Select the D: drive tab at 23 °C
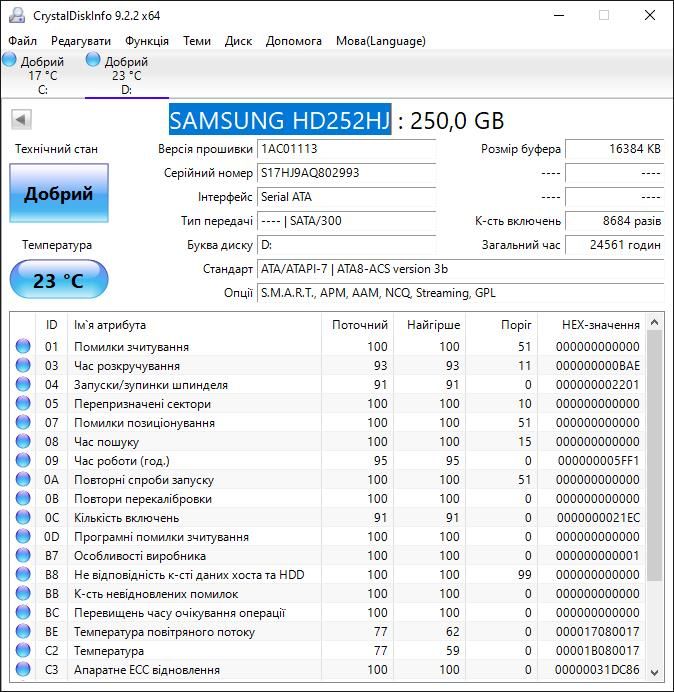The image size is (674, 692). pos(127,74)
